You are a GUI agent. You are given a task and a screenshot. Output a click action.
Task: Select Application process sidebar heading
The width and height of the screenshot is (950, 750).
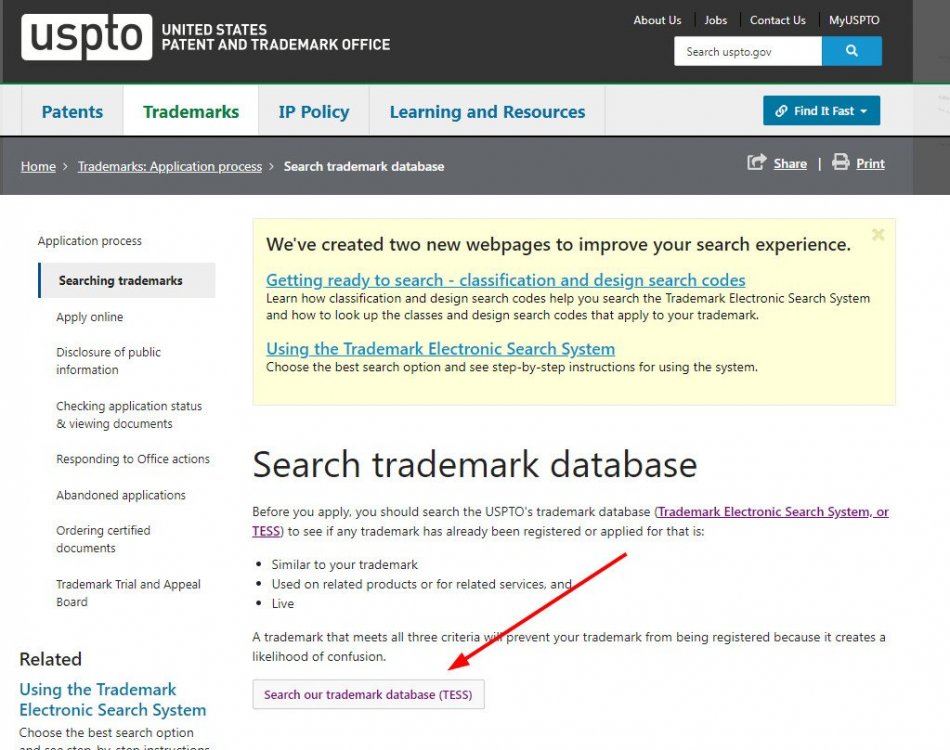pyautogui.click(x=90, y=241)
